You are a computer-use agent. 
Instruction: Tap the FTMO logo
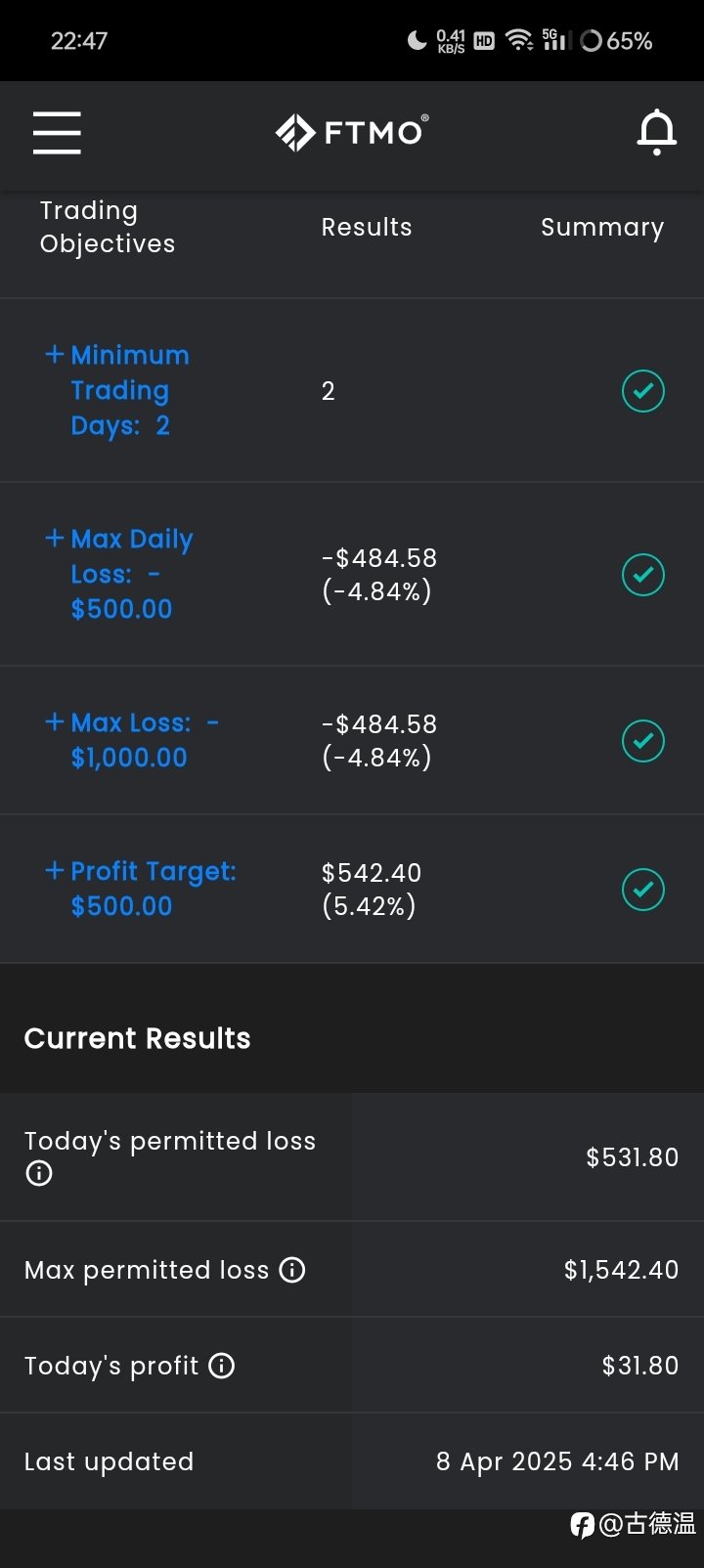[x=352, y=132]
